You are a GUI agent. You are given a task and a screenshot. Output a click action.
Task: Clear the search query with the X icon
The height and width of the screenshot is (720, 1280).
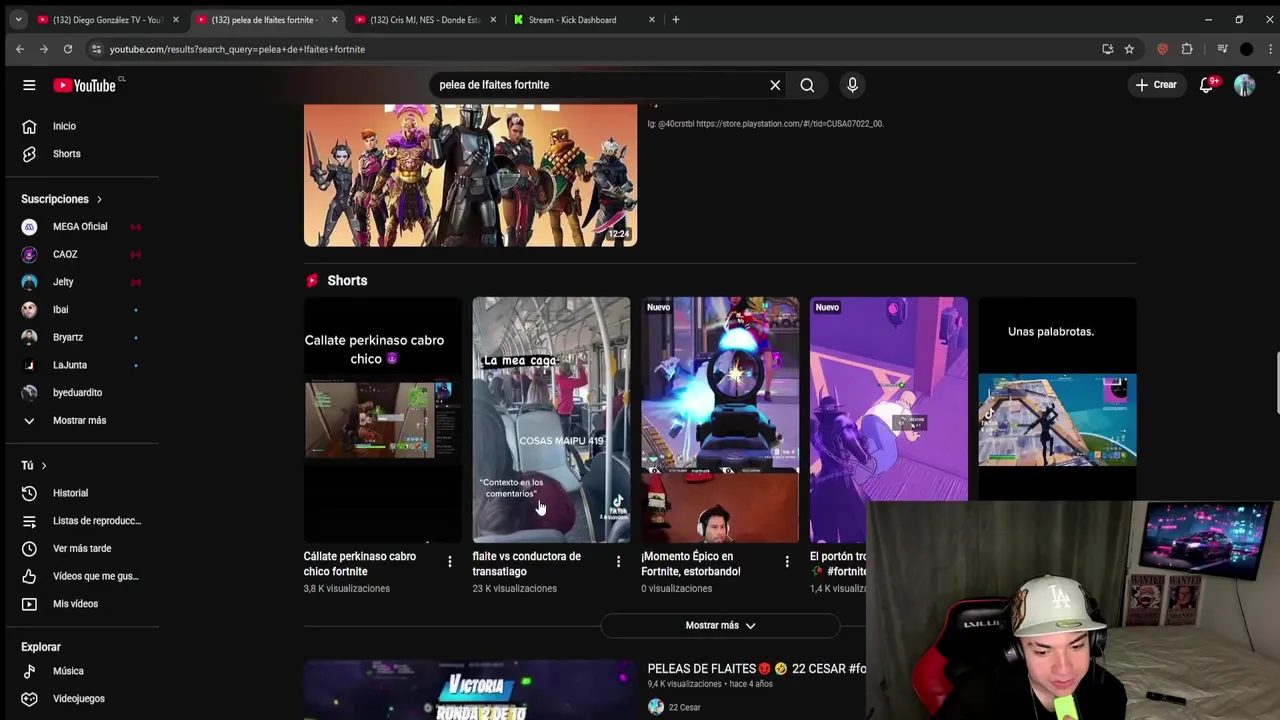pos(775,85)
